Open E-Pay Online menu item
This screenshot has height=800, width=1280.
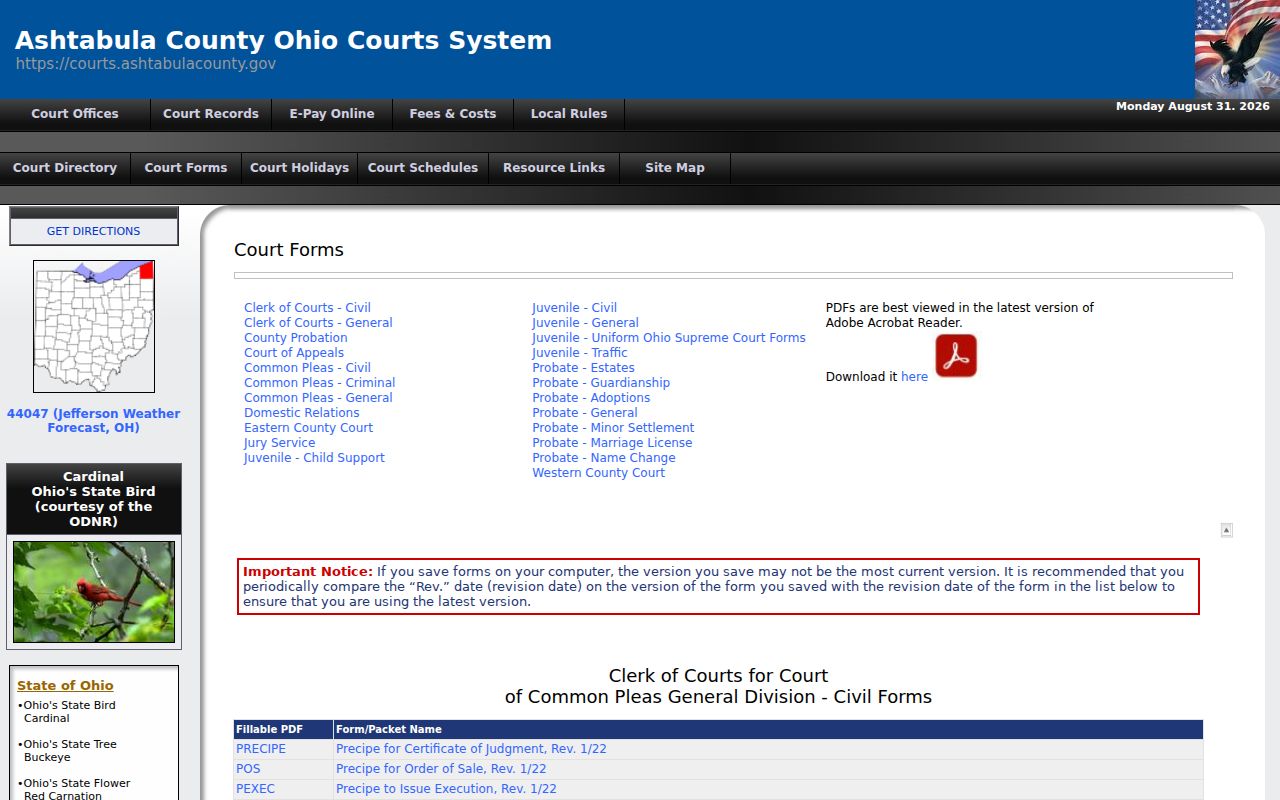(332, 114)
